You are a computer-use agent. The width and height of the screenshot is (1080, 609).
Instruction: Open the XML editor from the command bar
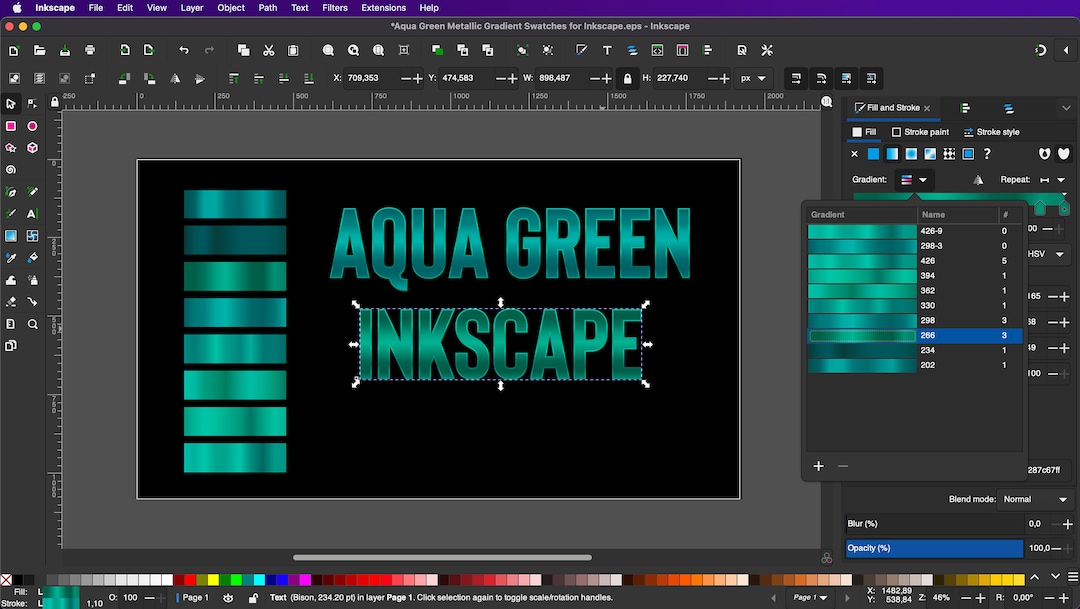(656, 50)
